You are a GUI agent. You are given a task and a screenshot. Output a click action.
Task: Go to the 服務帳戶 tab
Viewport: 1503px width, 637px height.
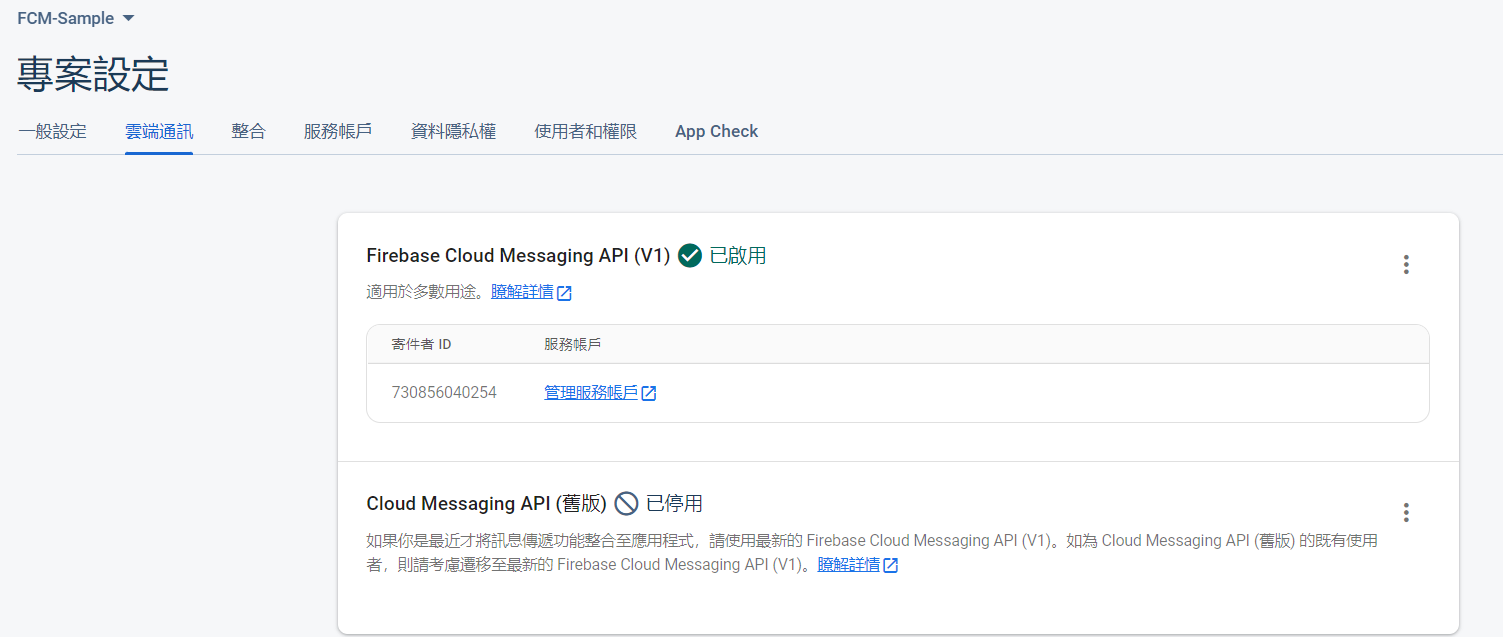tap(338, 131)
